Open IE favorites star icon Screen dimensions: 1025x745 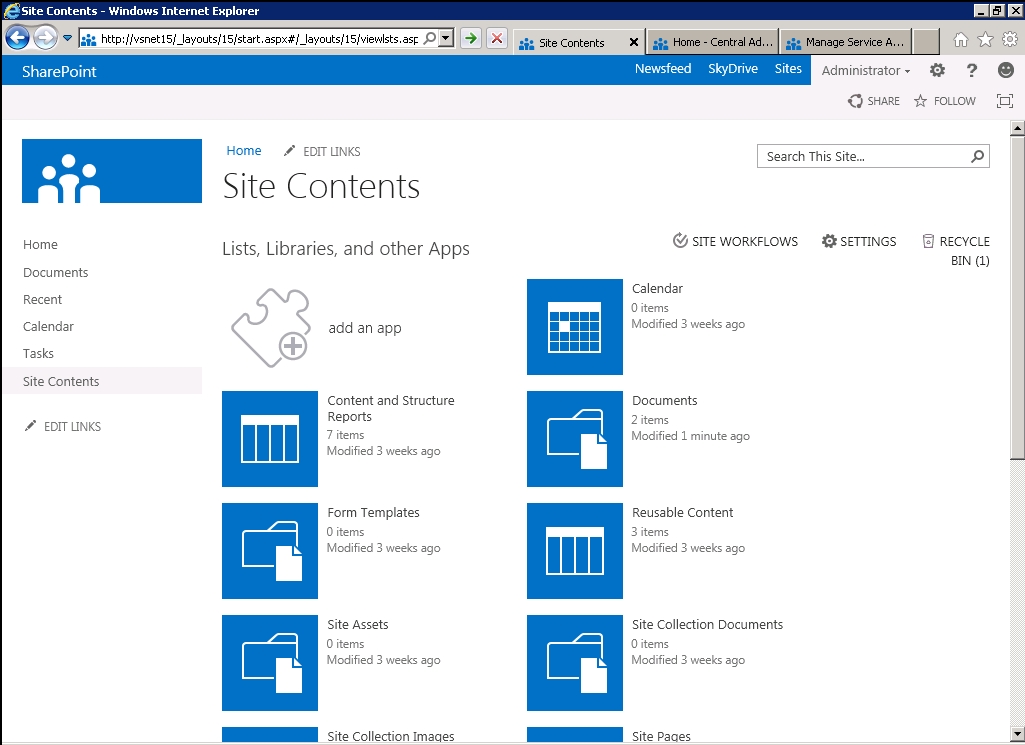click(x=985, y=40)
